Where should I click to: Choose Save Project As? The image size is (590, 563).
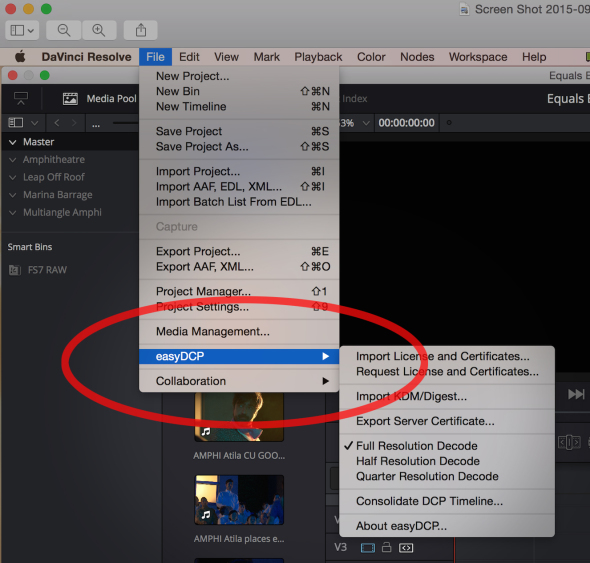point(239,146)
